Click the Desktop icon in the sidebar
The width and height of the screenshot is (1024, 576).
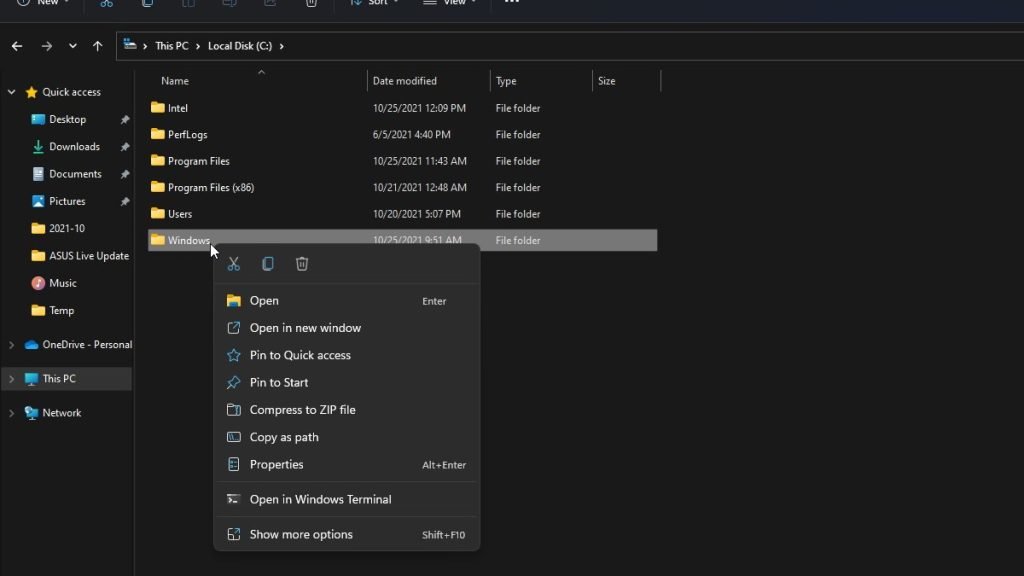point(38,120)
